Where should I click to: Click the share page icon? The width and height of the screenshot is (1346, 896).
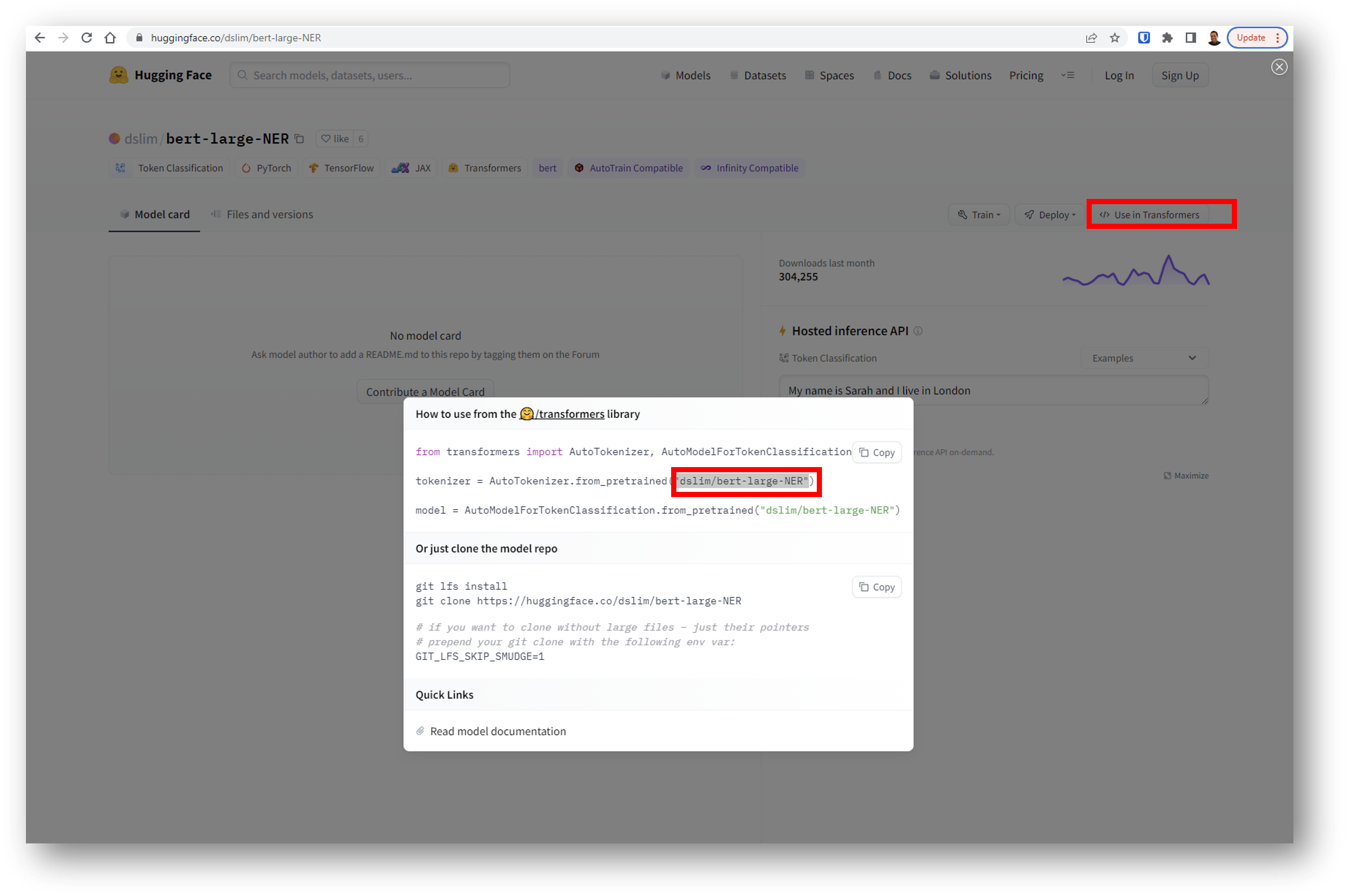[x=1091, y=38]
